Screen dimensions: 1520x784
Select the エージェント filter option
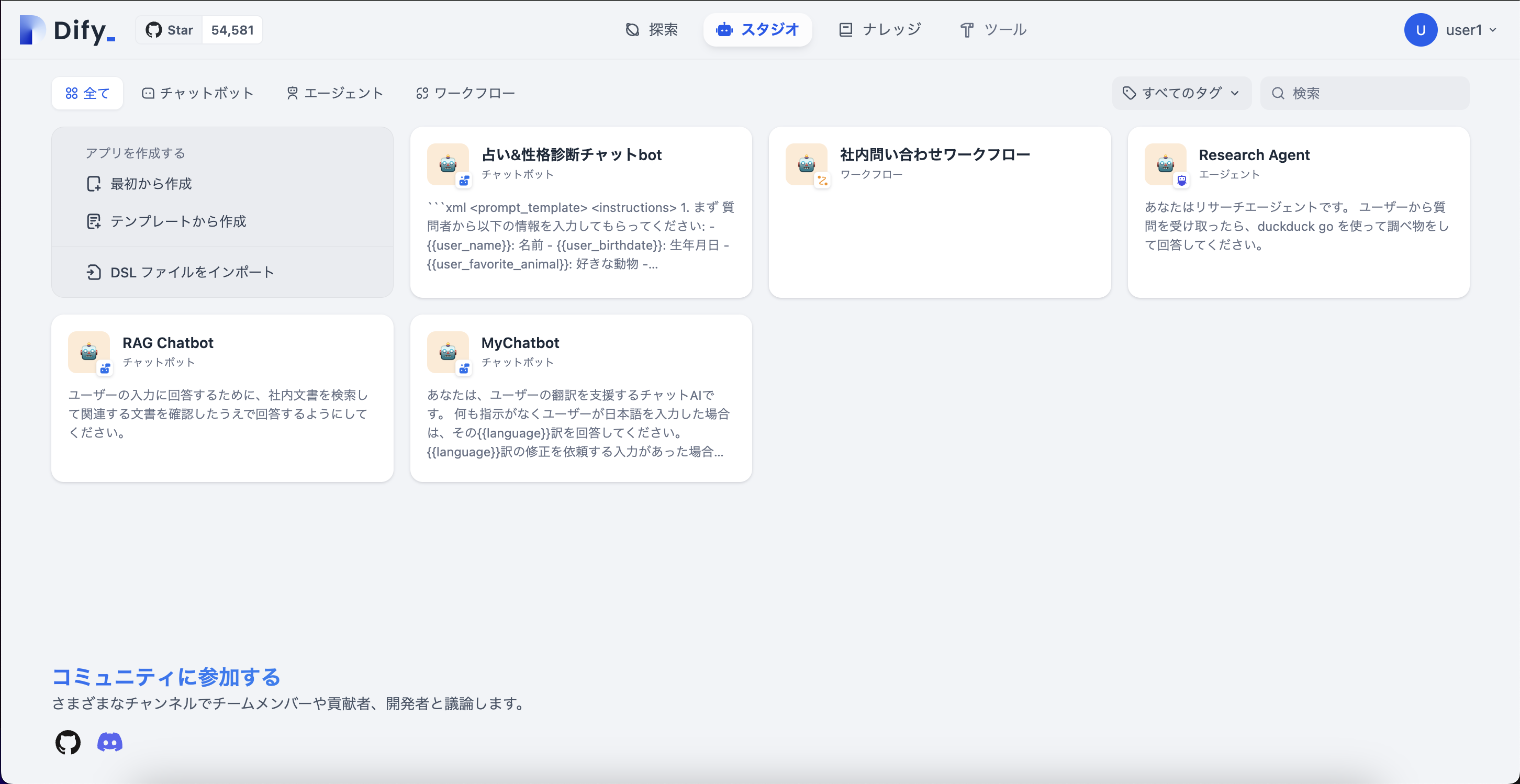click(334, 93)
